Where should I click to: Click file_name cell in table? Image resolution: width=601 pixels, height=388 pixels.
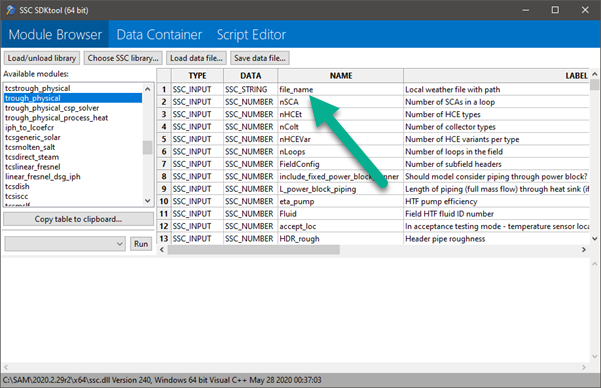coord(340,89)
